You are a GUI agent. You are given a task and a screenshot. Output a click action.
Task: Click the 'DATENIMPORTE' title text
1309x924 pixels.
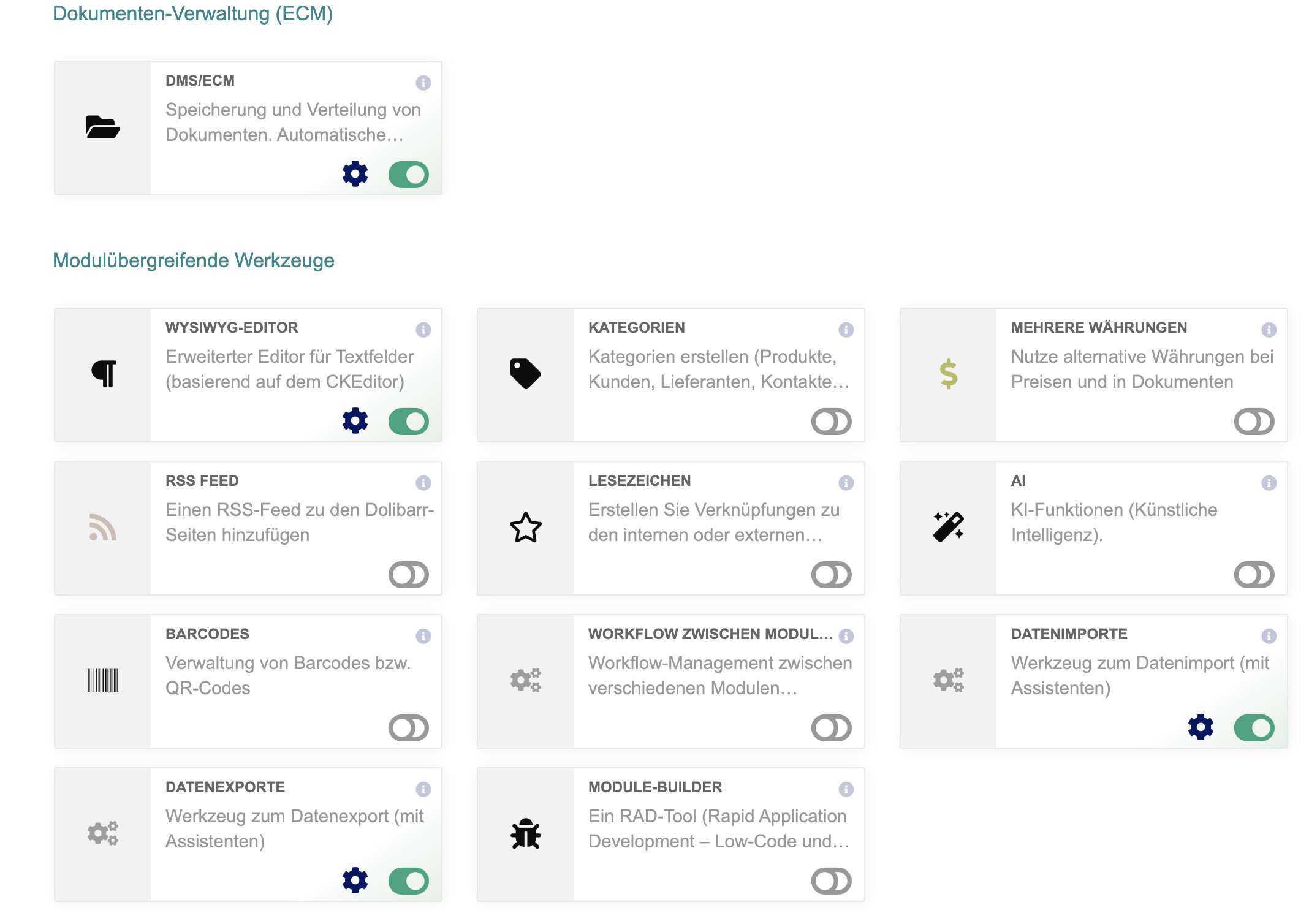tap(1069, 634)
